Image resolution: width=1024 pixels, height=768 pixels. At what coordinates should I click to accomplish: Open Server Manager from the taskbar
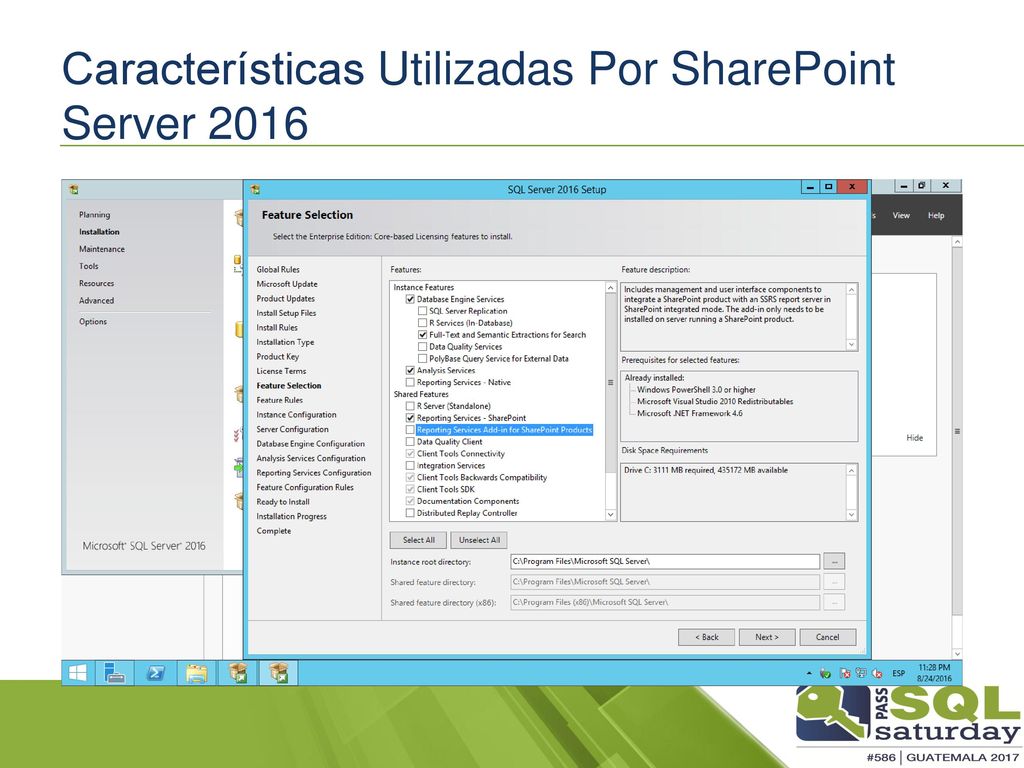tap(115, 673)
